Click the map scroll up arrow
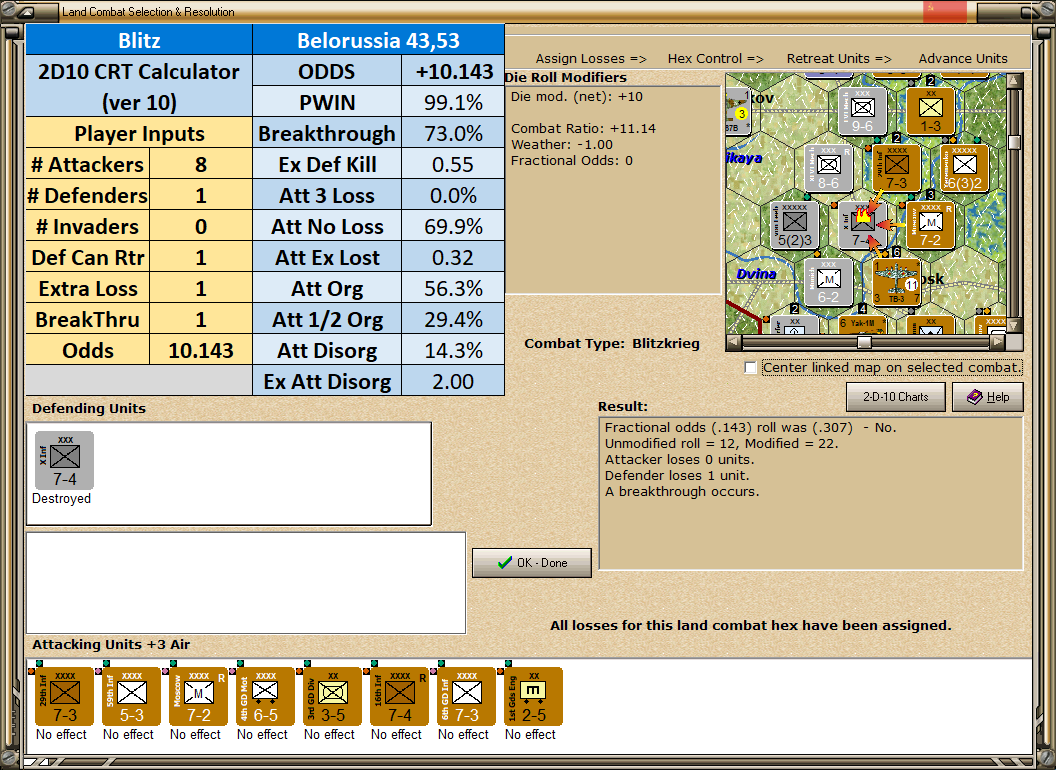The height and width of the screenshot is (770, 1056). point(1014,81)
